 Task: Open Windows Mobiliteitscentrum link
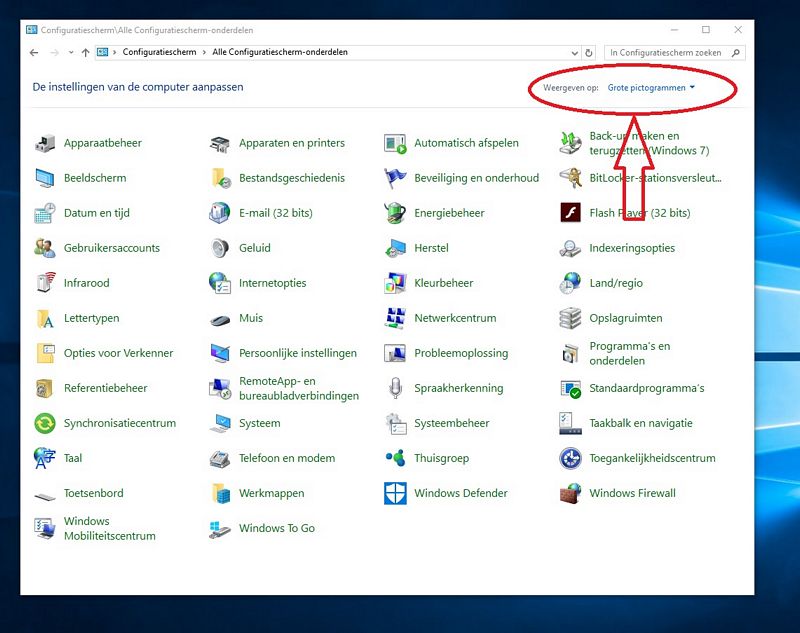pyautogui.click(x=110, y=528)
